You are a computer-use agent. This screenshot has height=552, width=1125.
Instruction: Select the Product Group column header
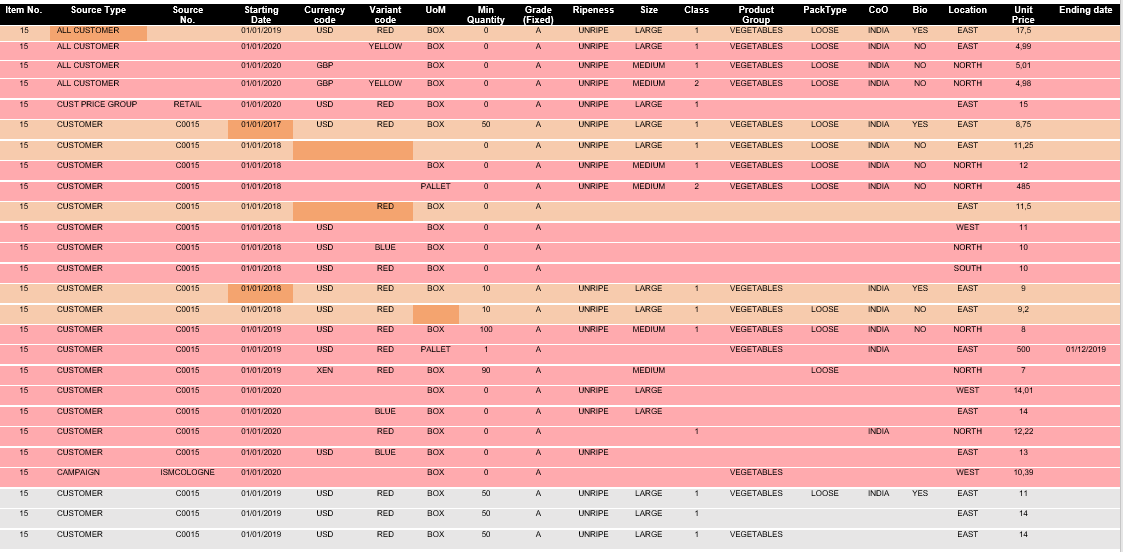click(756, 14)
